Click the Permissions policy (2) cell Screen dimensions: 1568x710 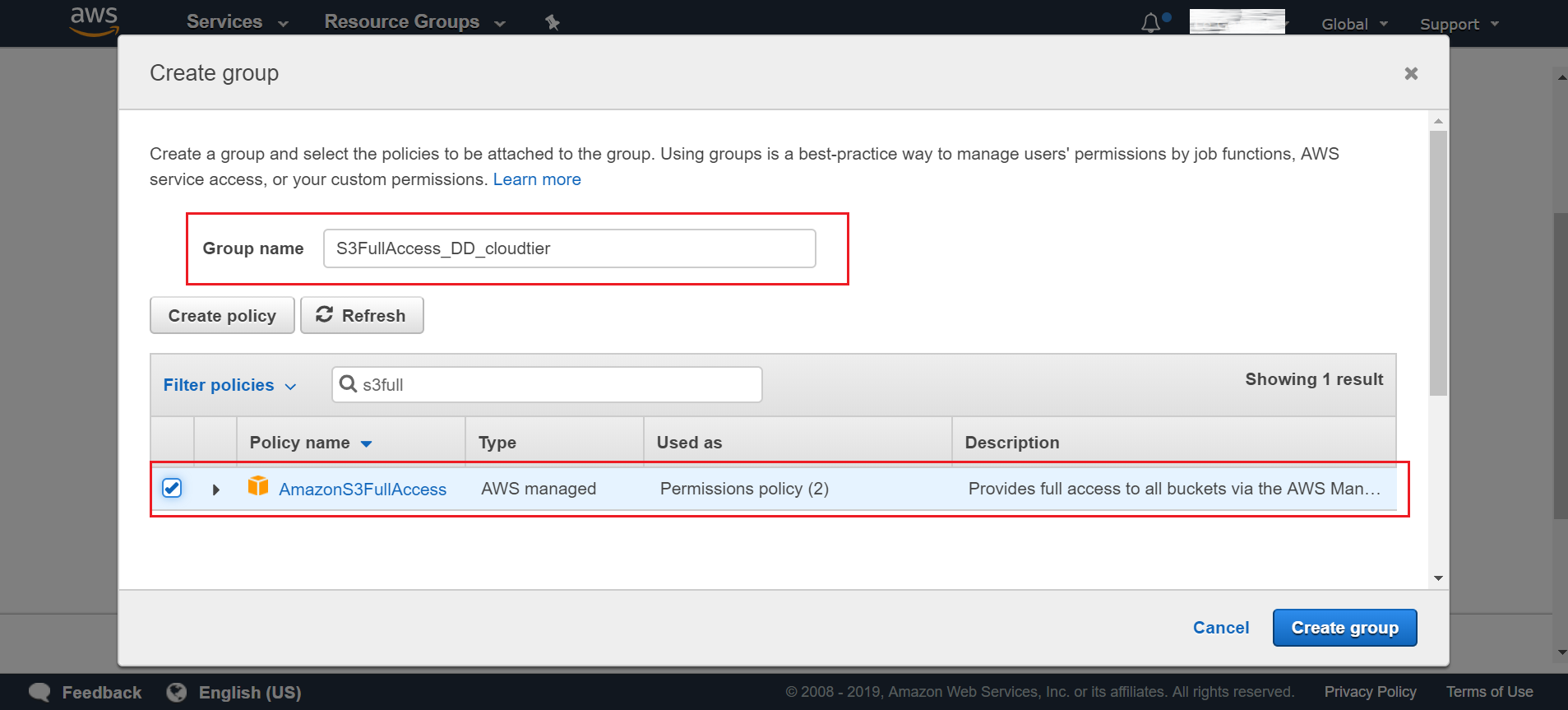point(744,489)
